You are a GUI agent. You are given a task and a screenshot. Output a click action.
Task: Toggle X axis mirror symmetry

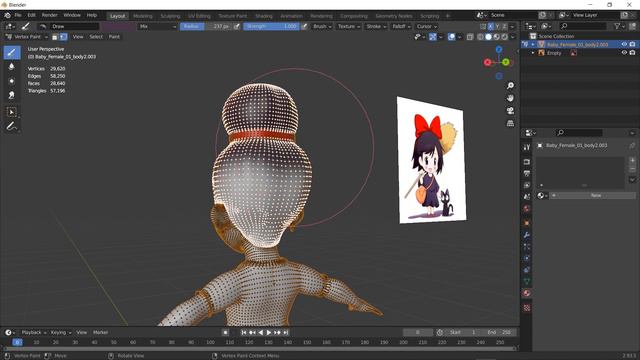pyautogui.click(x=491, y=26)
